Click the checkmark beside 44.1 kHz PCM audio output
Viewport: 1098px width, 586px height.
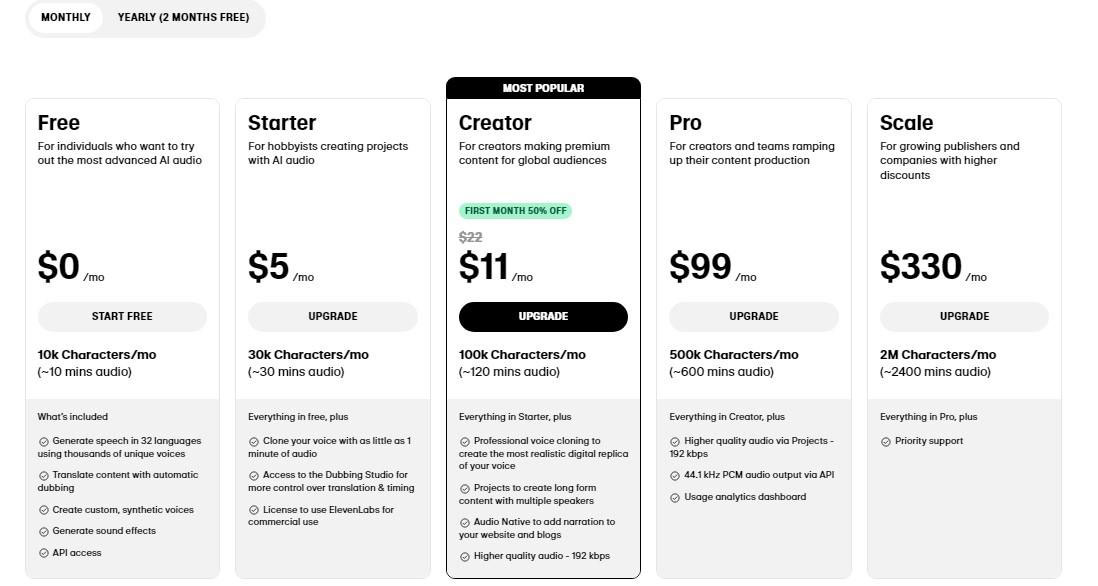pyautogui.click(x=674, y=475)
